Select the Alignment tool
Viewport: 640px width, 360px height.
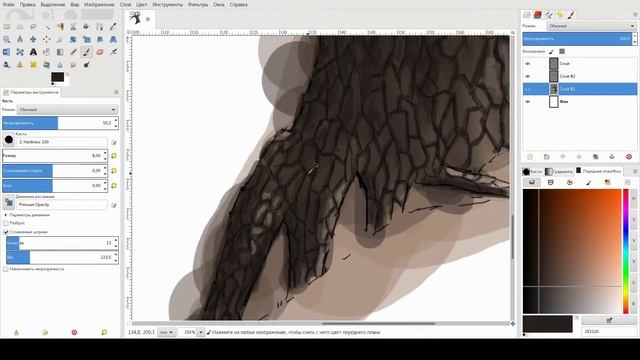[47, 40]
